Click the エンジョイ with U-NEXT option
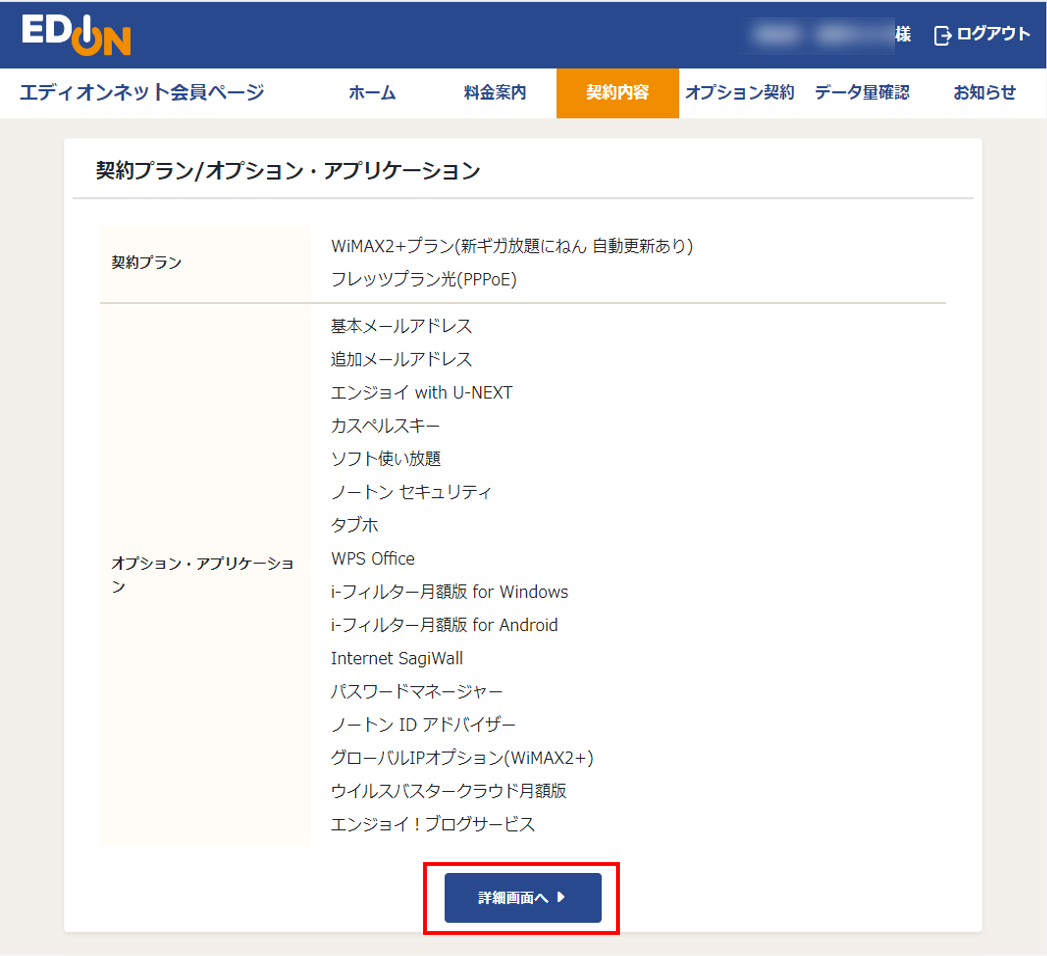Screen dimensions: 1047x956 (421, 392)
